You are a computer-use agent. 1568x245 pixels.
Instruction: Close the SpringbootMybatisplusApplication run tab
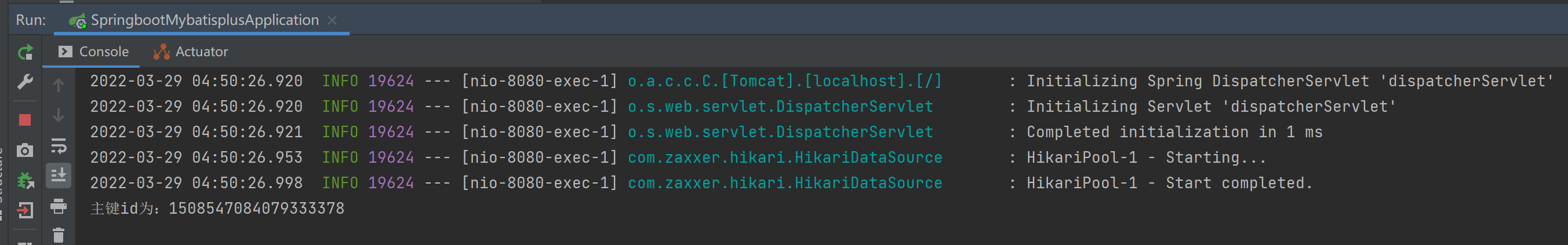click(332, 20)
